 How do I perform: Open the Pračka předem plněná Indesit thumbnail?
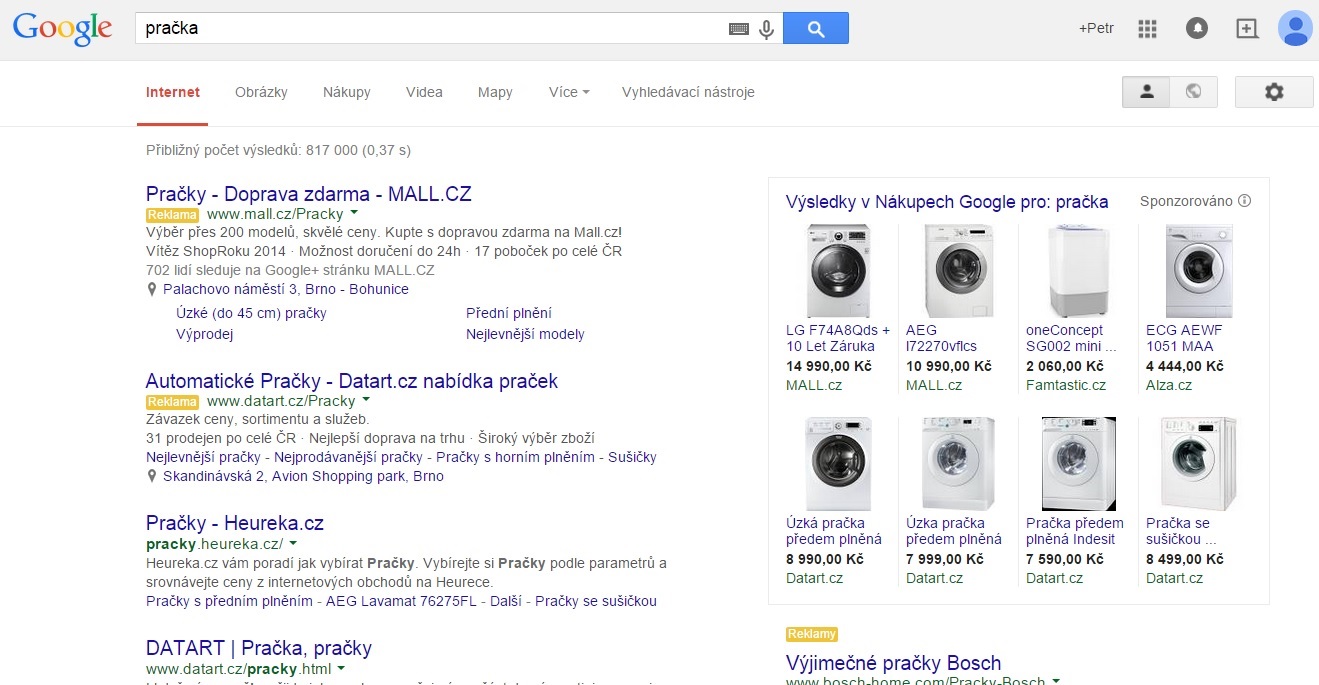click(x=1078, y=463)
